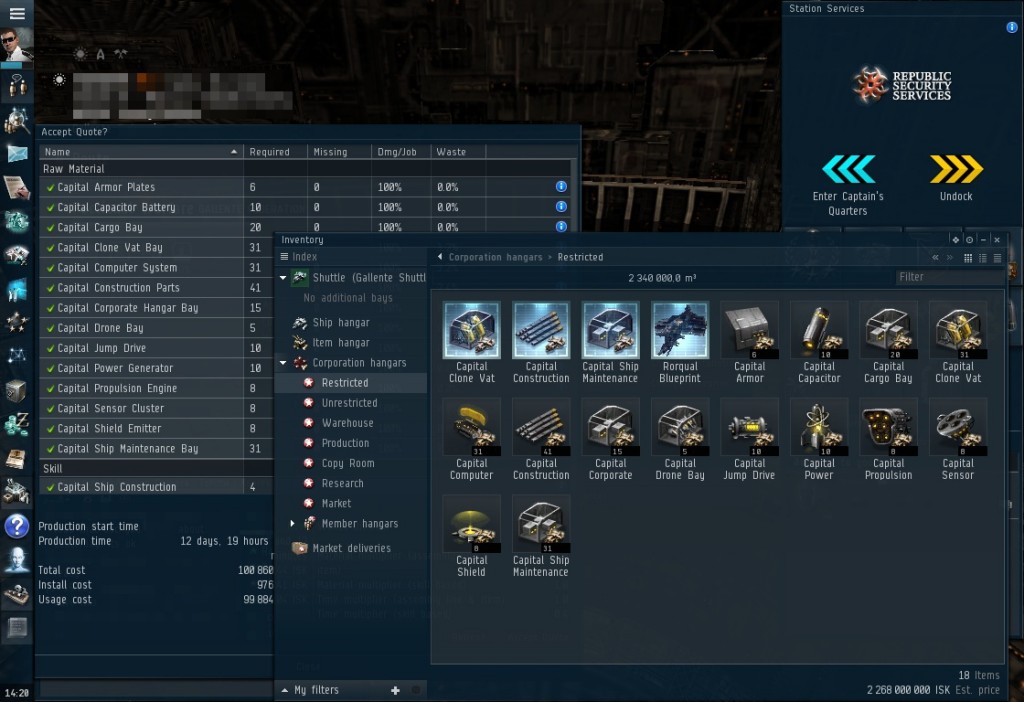The width and height of the screenshot is (1024, 702).
Task: Sort quote list by Waste column
Action: tap(458, 152)
